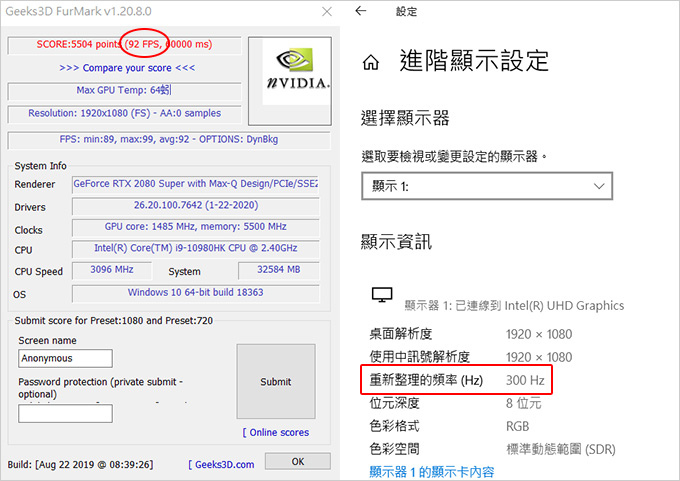Click the home icon in Settings

point(370,63)
